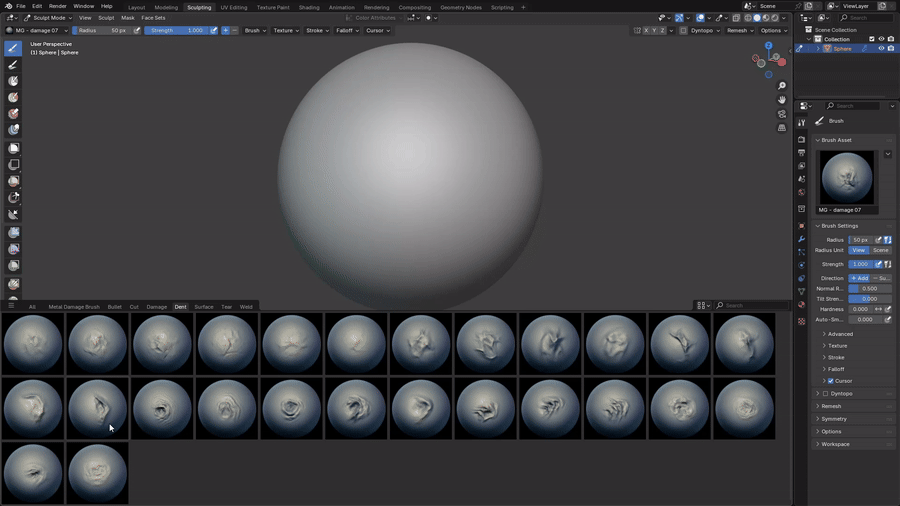Screen dimensions: 900x506
Task: Click the Hardness value field in Brush Settings
Action: click(x=860, y=309)
